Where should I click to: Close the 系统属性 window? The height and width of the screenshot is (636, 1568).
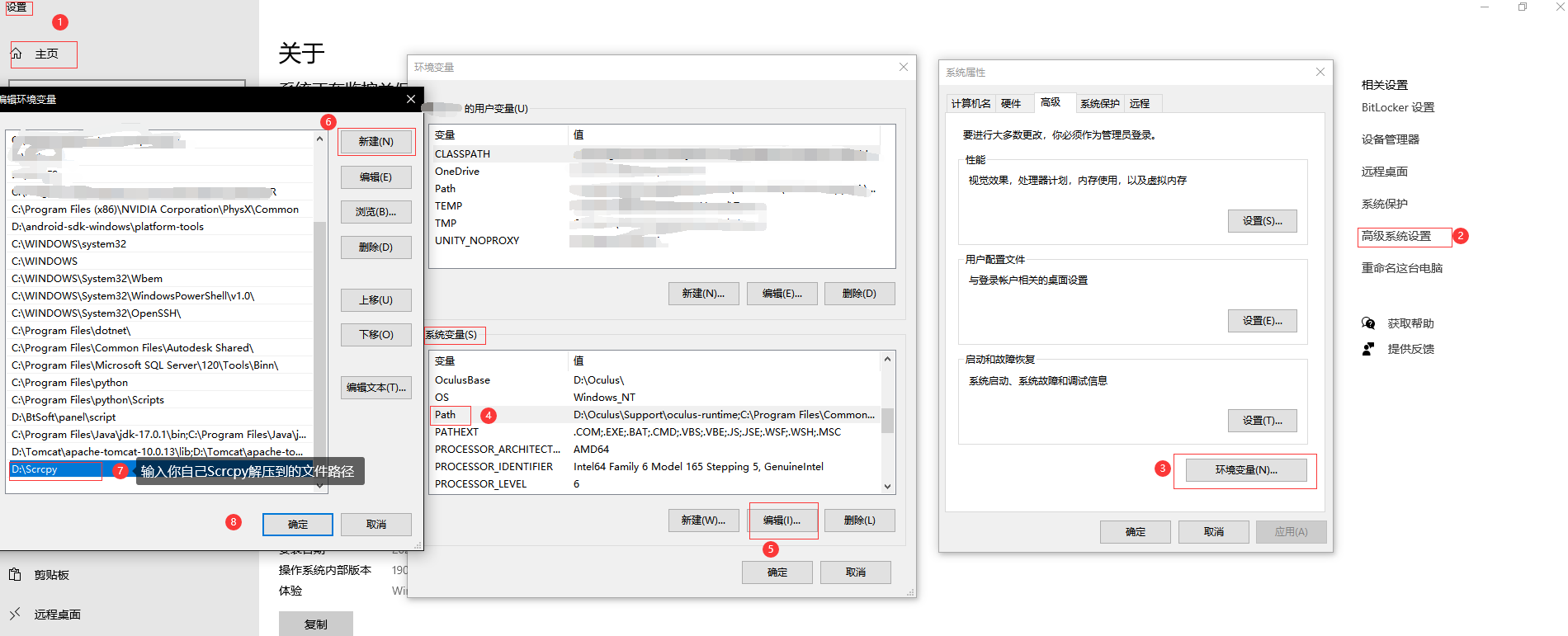click(1320, 72)
